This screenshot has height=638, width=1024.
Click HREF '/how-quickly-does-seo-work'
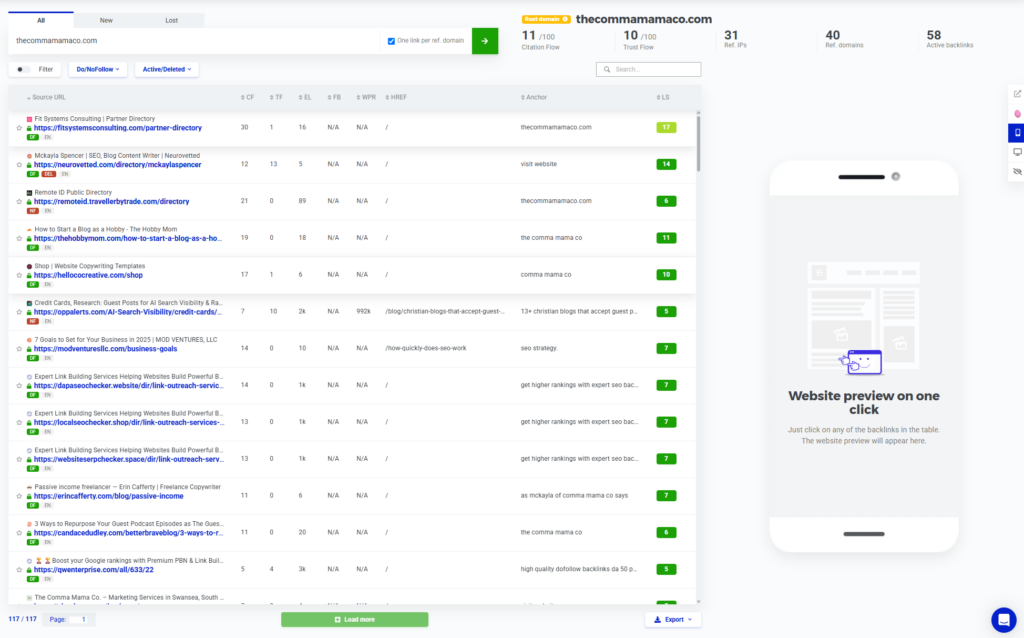coord(426,348)
